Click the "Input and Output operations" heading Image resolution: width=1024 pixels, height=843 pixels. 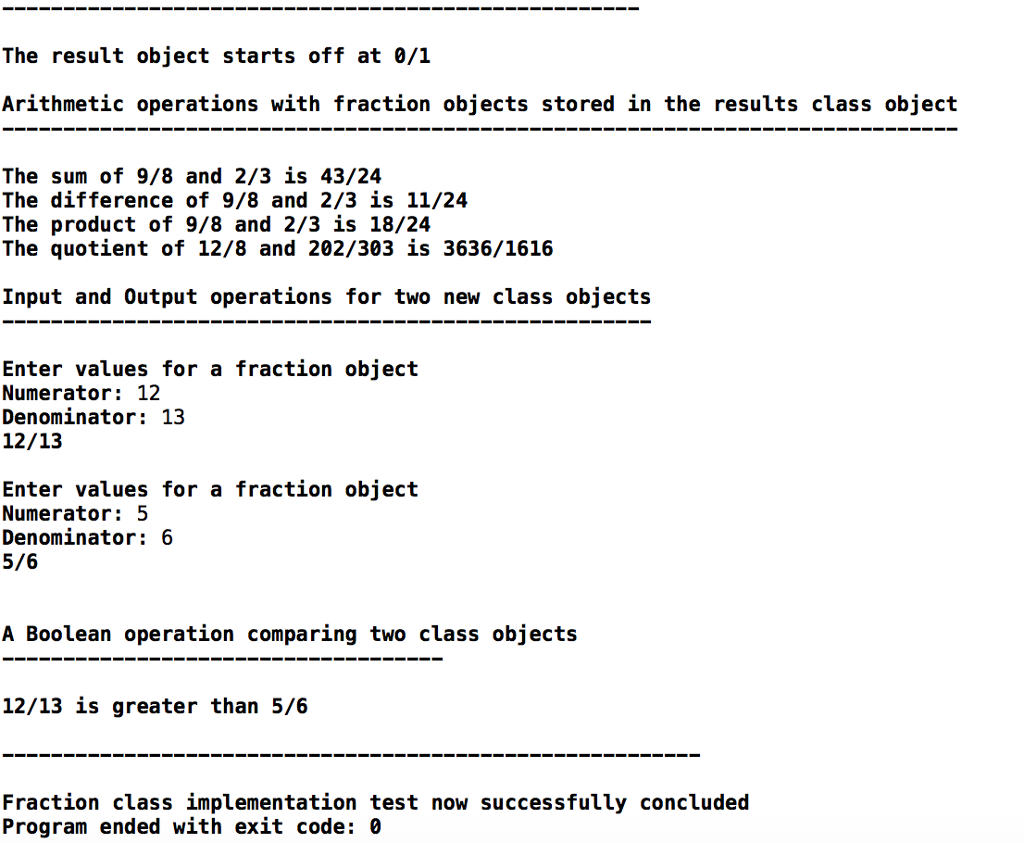(x=326, y=297)
